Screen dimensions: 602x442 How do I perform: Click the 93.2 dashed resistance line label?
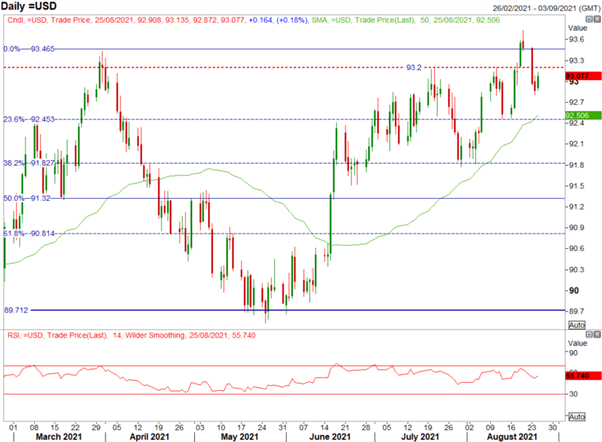pos(413,68)
